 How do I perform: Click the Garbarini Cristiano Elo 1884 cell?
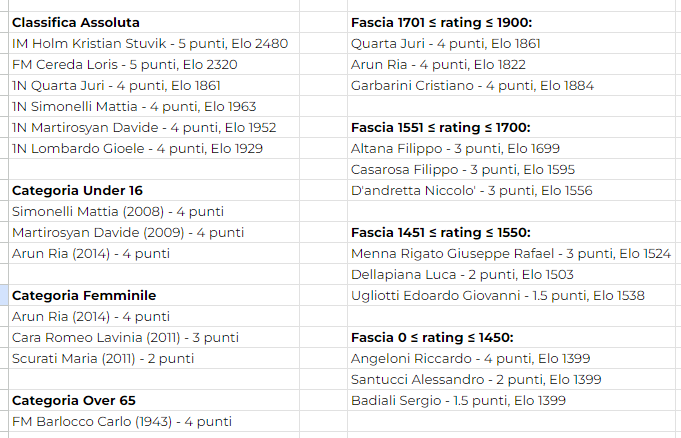pyautogui.click(x=512, y=86)
